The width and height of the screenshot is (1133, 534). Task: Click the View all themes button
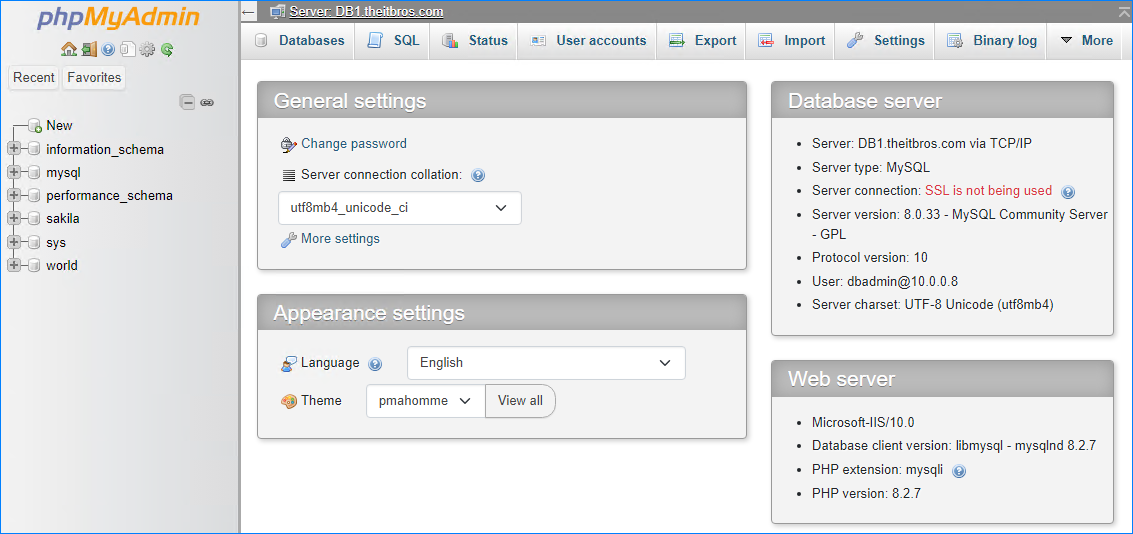[x=520, y=400]
